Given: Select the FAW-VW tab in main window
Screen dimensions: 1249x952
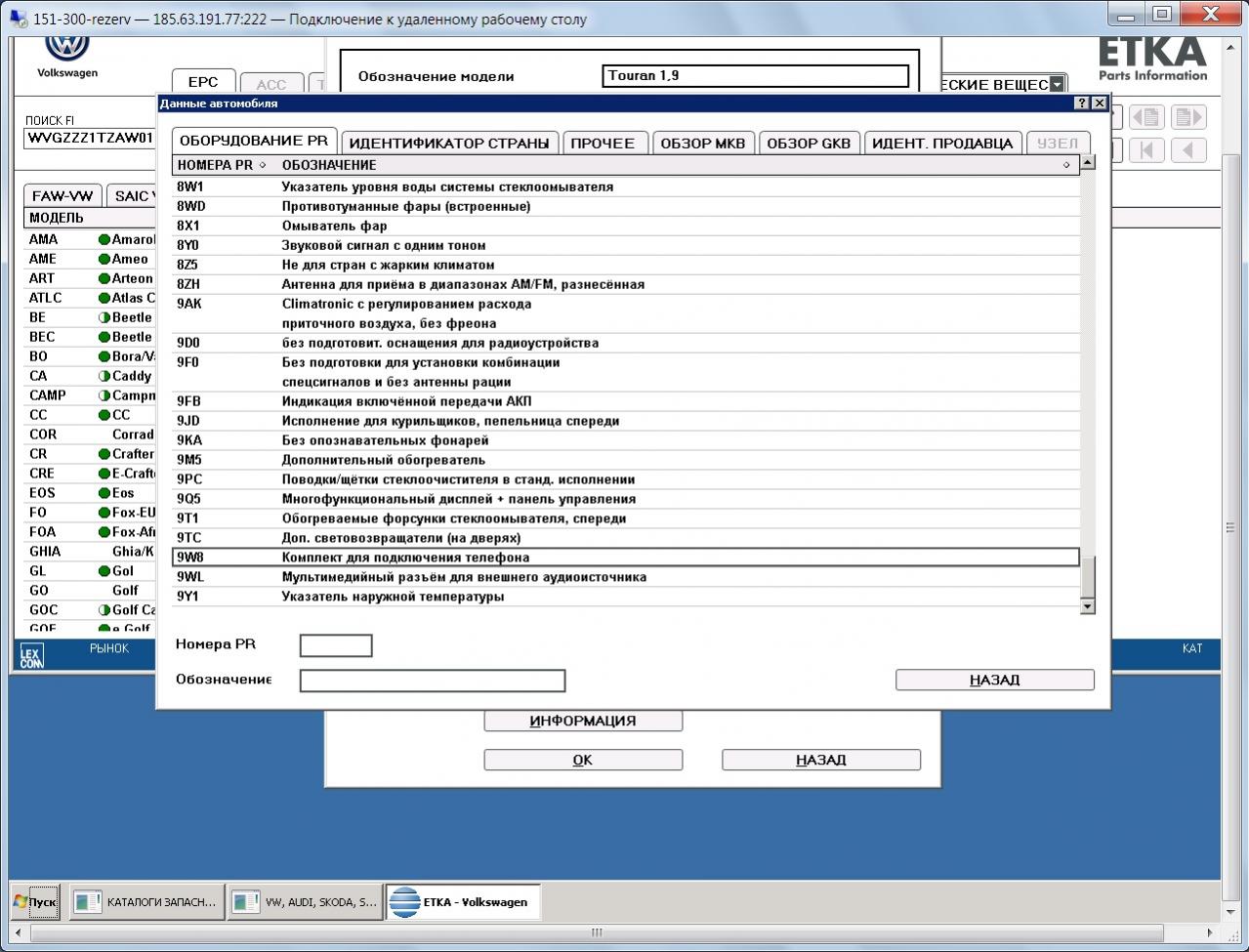Looking at the screenshot, I should coord(62,195).
